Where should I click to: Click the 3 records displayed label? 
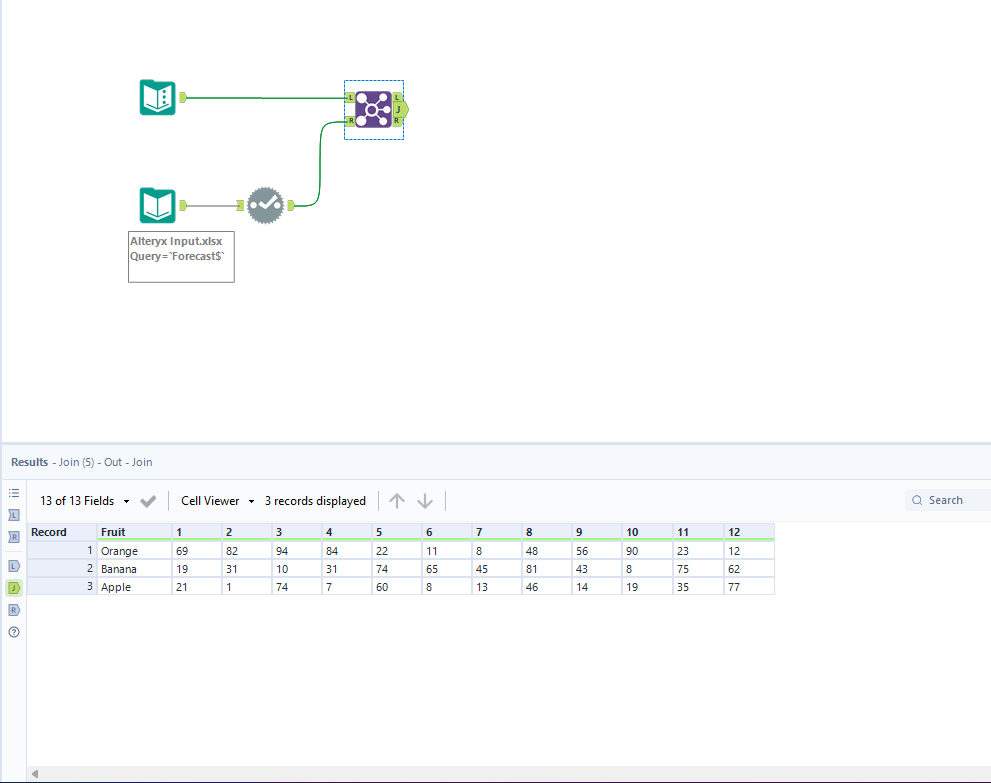315,501
